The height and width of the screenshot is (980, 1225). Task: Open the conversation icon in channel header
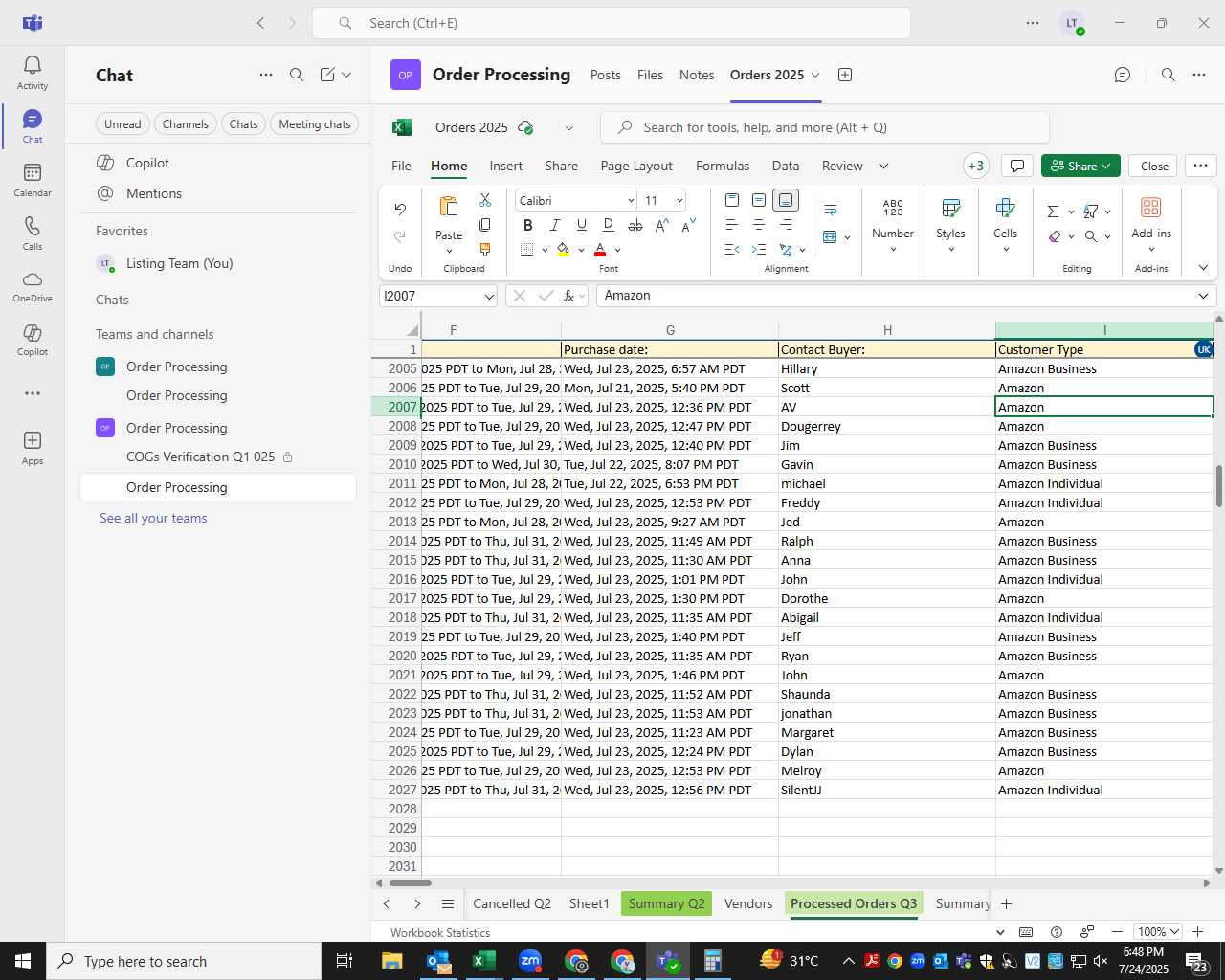(1123, 75)
